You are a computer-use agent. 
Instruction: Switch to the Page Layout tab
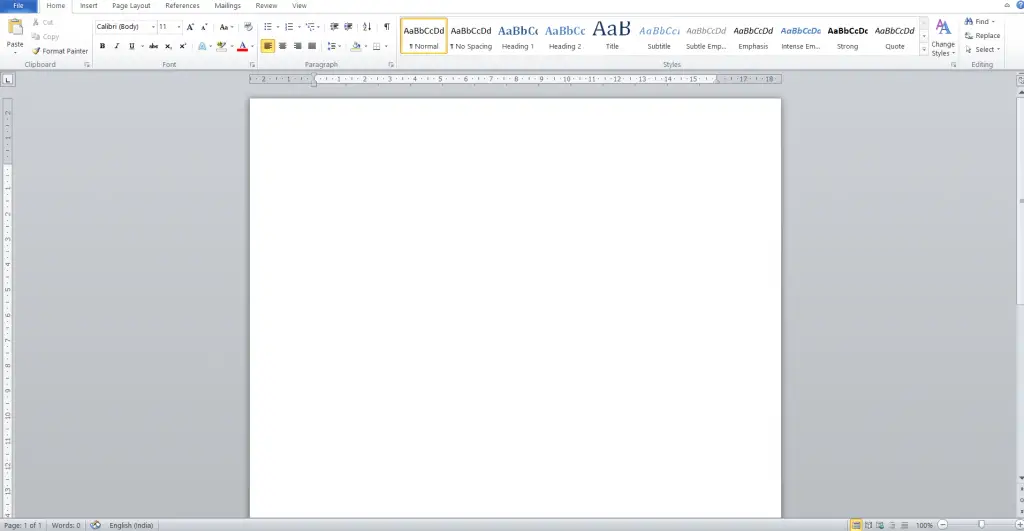(x=131, y=6)
